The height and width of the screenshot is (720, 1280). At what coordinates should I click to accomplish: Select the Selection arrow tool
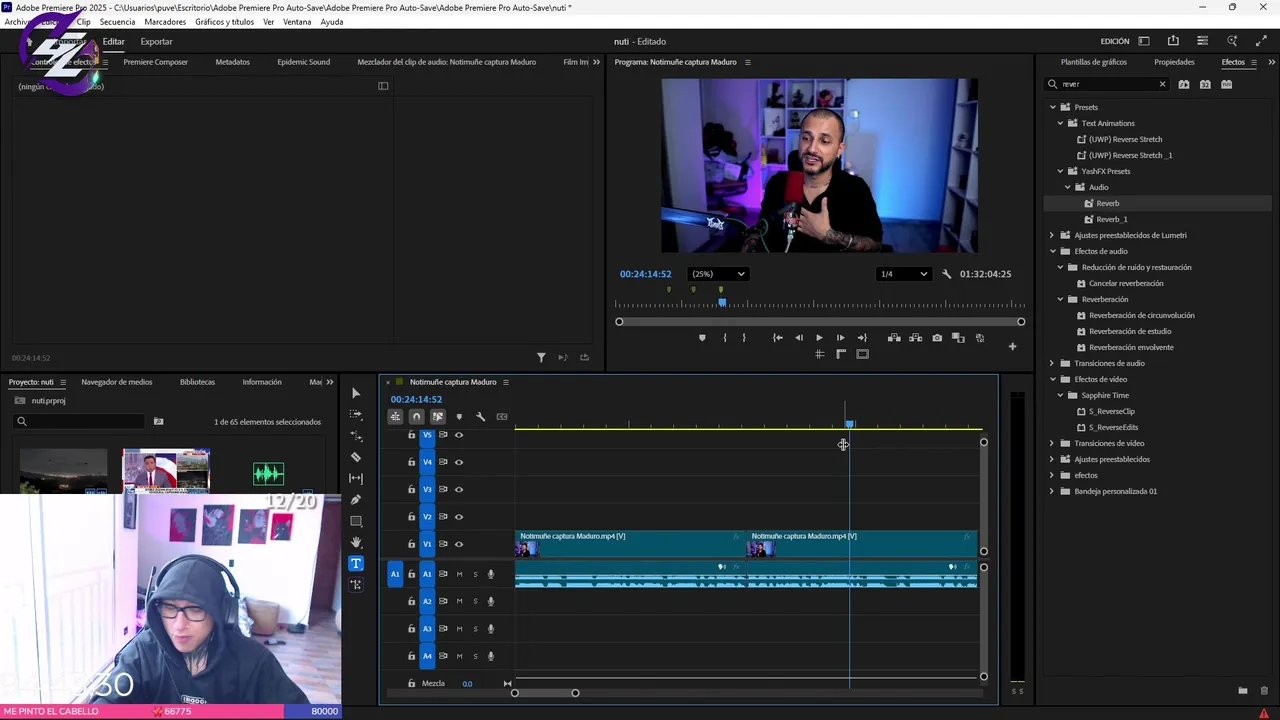[x=356, y=393]
